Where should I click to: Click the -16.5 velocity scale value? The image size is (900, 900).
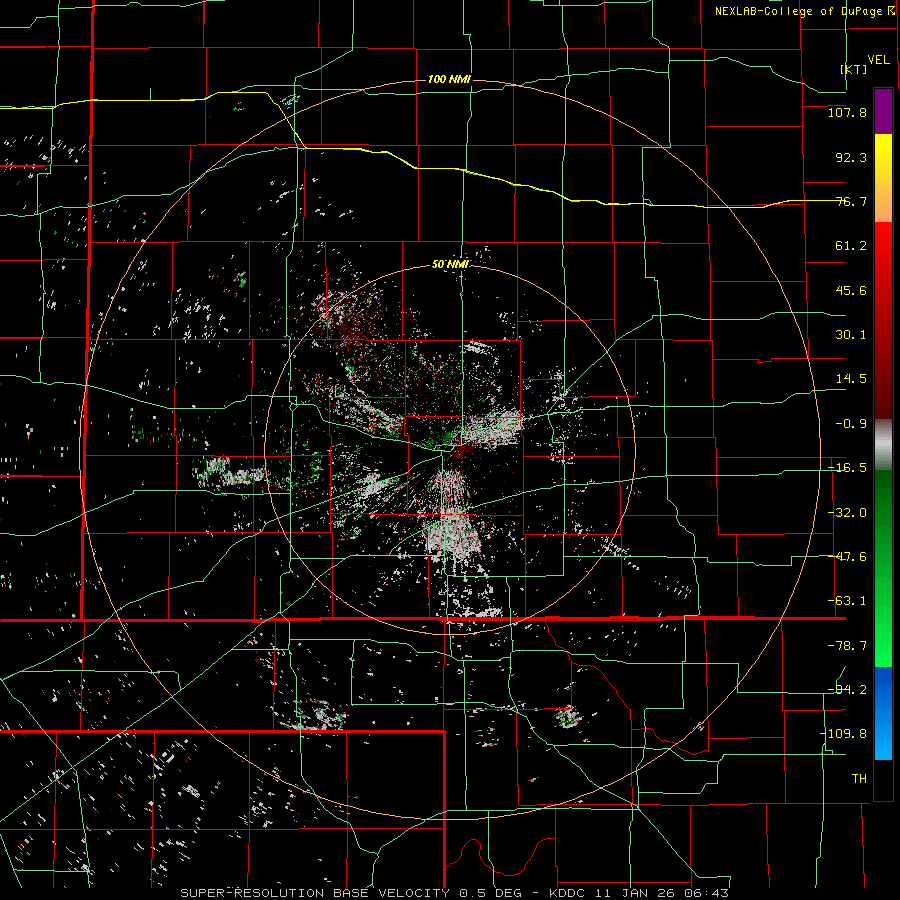(847, 468)
